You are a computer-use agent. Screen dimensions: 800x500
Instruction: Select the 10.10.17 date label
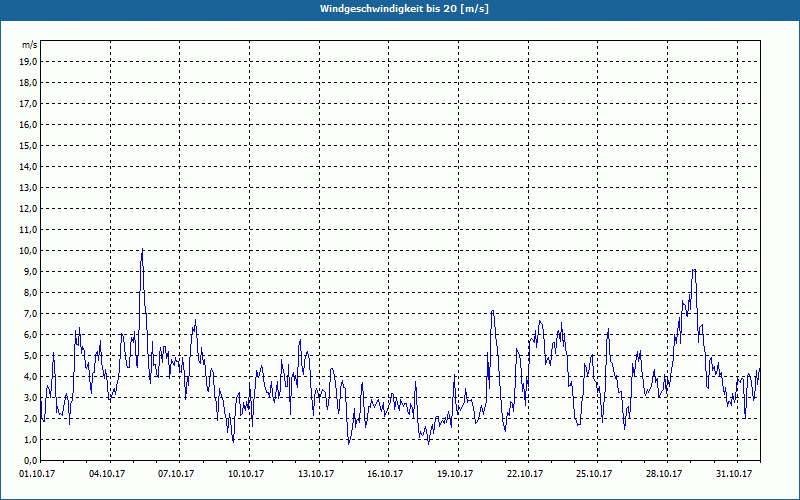(x=246, y=474)
